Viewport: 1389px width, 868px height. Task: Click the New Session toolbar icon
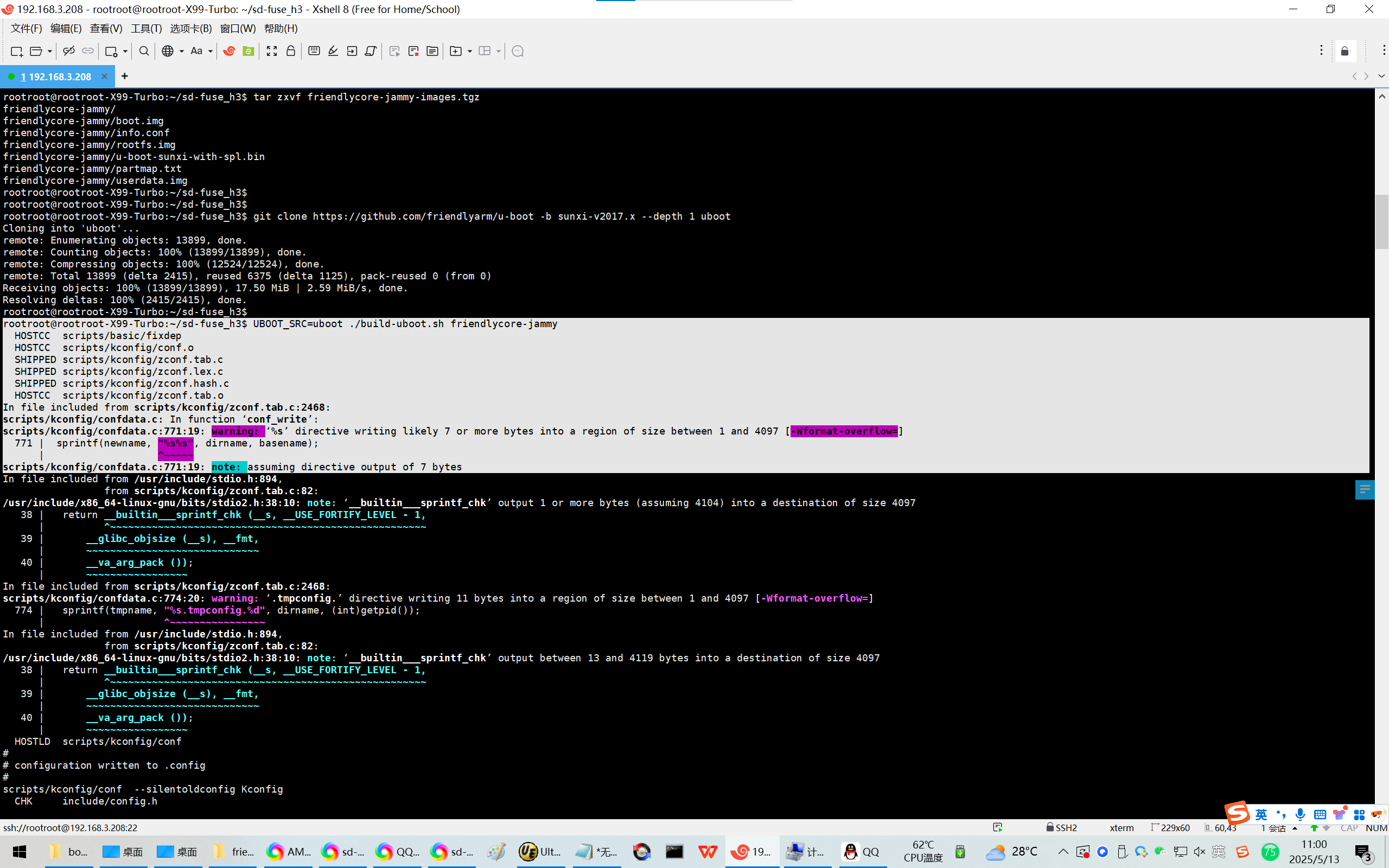(x=17, y=51)
